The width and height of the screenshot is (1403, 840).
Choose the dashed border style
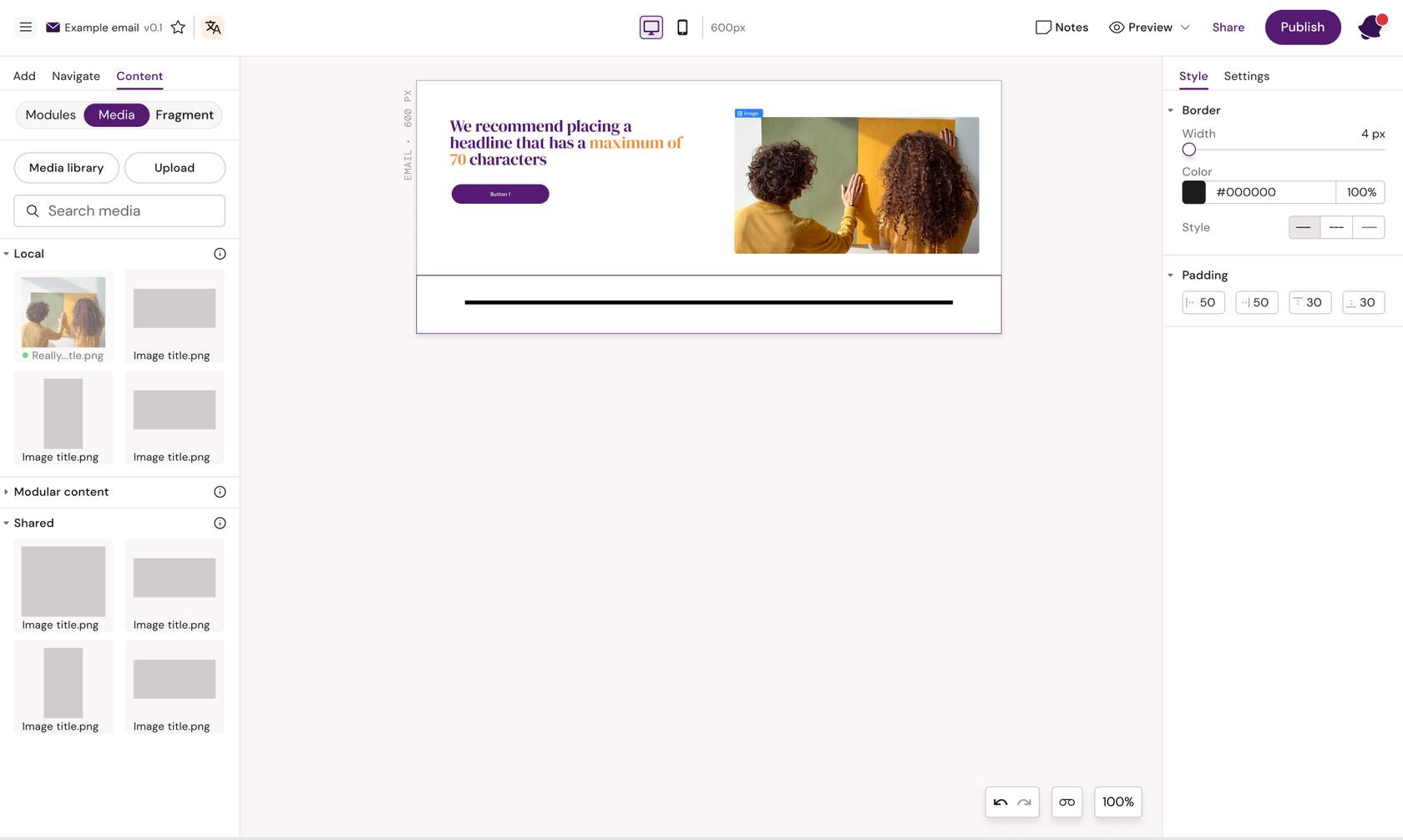tap(1336, 227)
